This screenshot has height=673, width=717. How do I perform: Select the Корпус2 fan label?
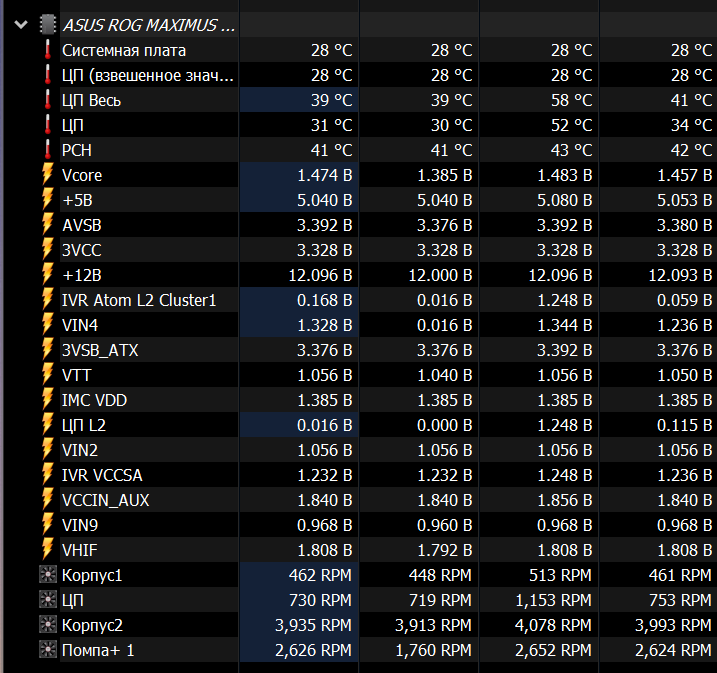point(92,625)
